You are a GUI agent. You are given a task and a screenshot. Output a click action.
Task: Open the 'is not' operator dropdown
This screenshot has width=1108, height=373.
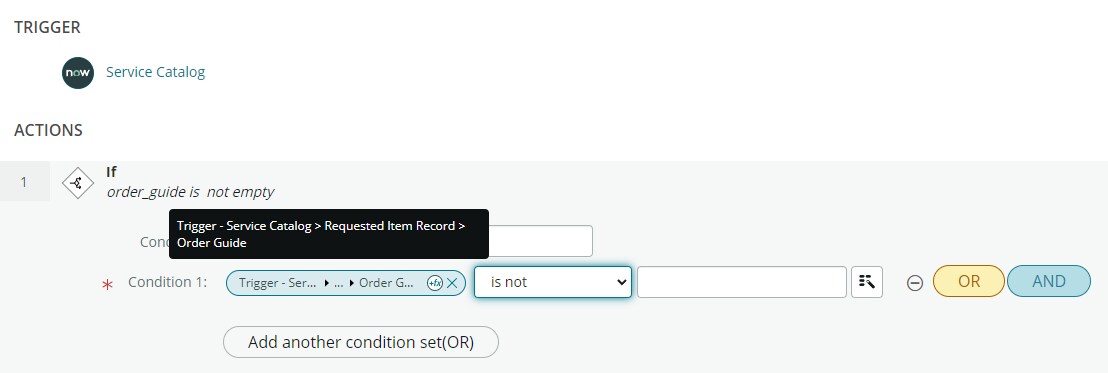(553, 282)
